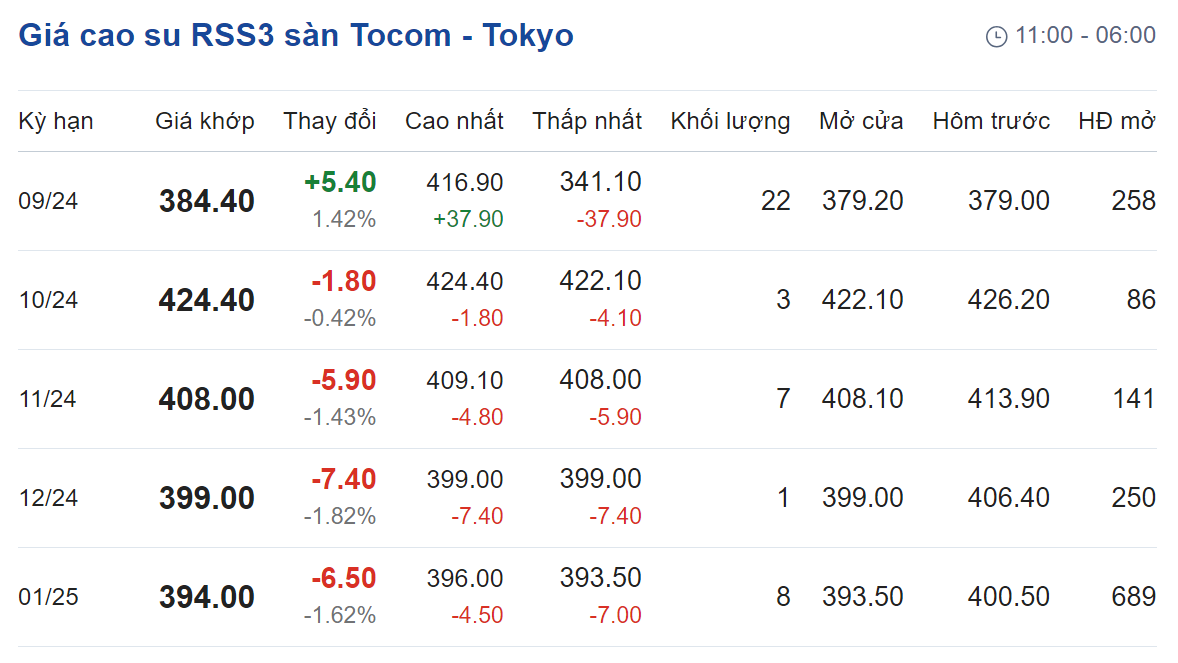This screenshot has height=663, width=1178.
Task: Select the 01/25 contract term
Action: [48, 598]
